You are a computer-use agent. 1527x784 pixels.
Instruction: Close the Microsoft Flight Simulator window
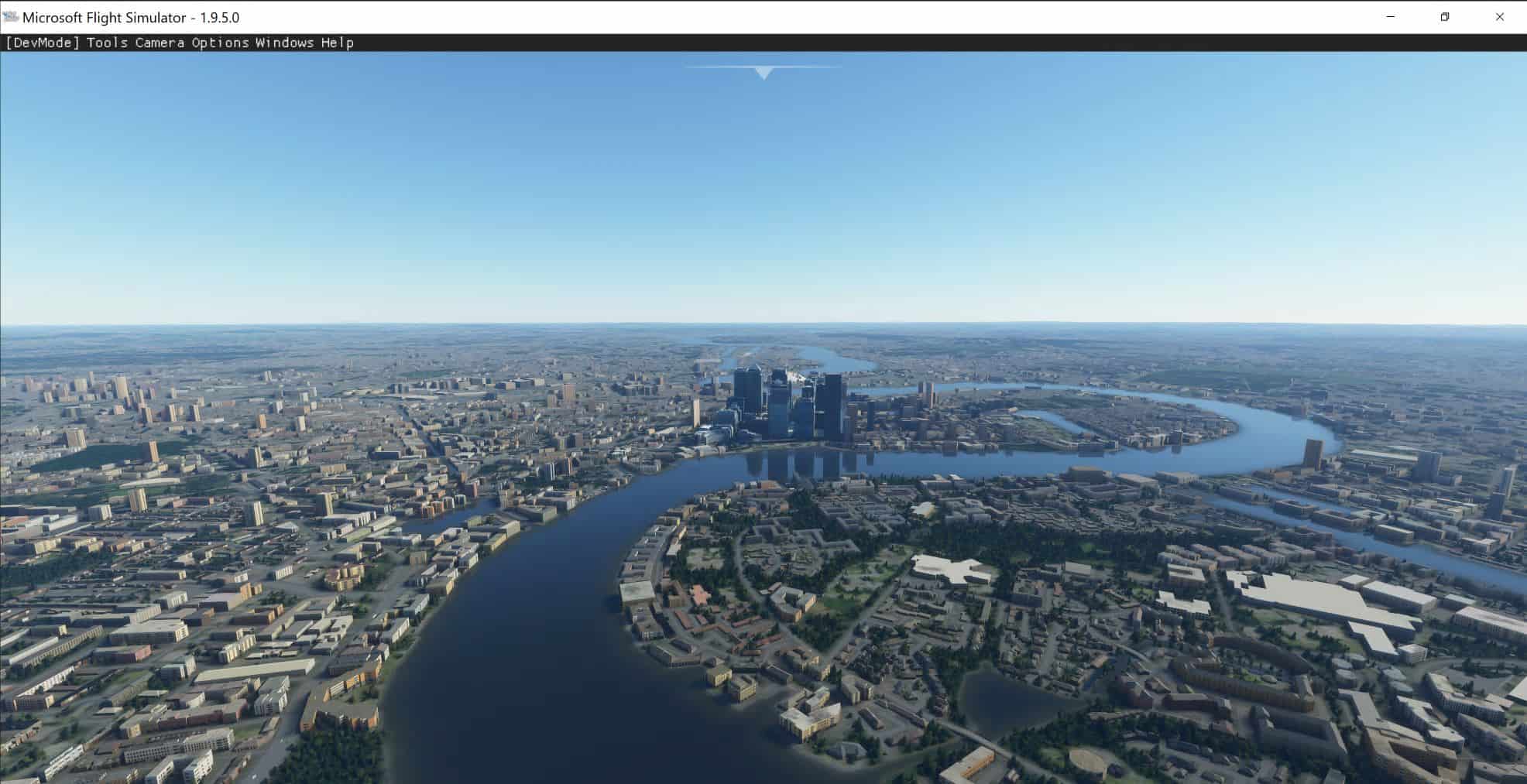[1500, 17]
